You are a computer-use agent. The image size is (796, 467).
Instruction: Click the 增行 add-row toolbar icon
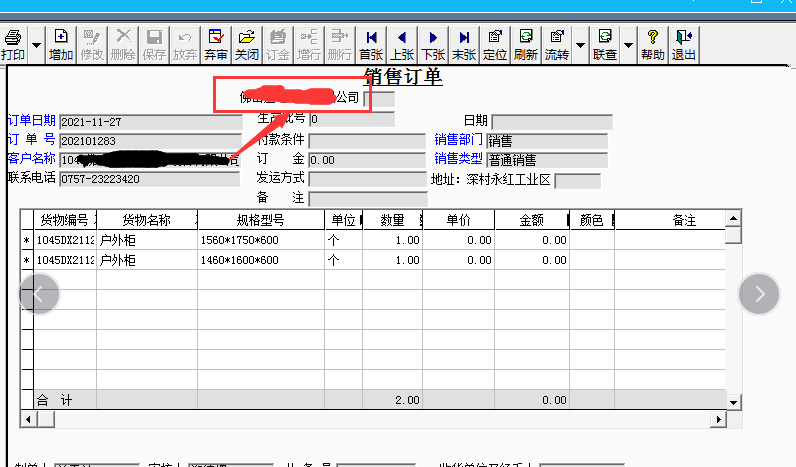click(309, 45)
